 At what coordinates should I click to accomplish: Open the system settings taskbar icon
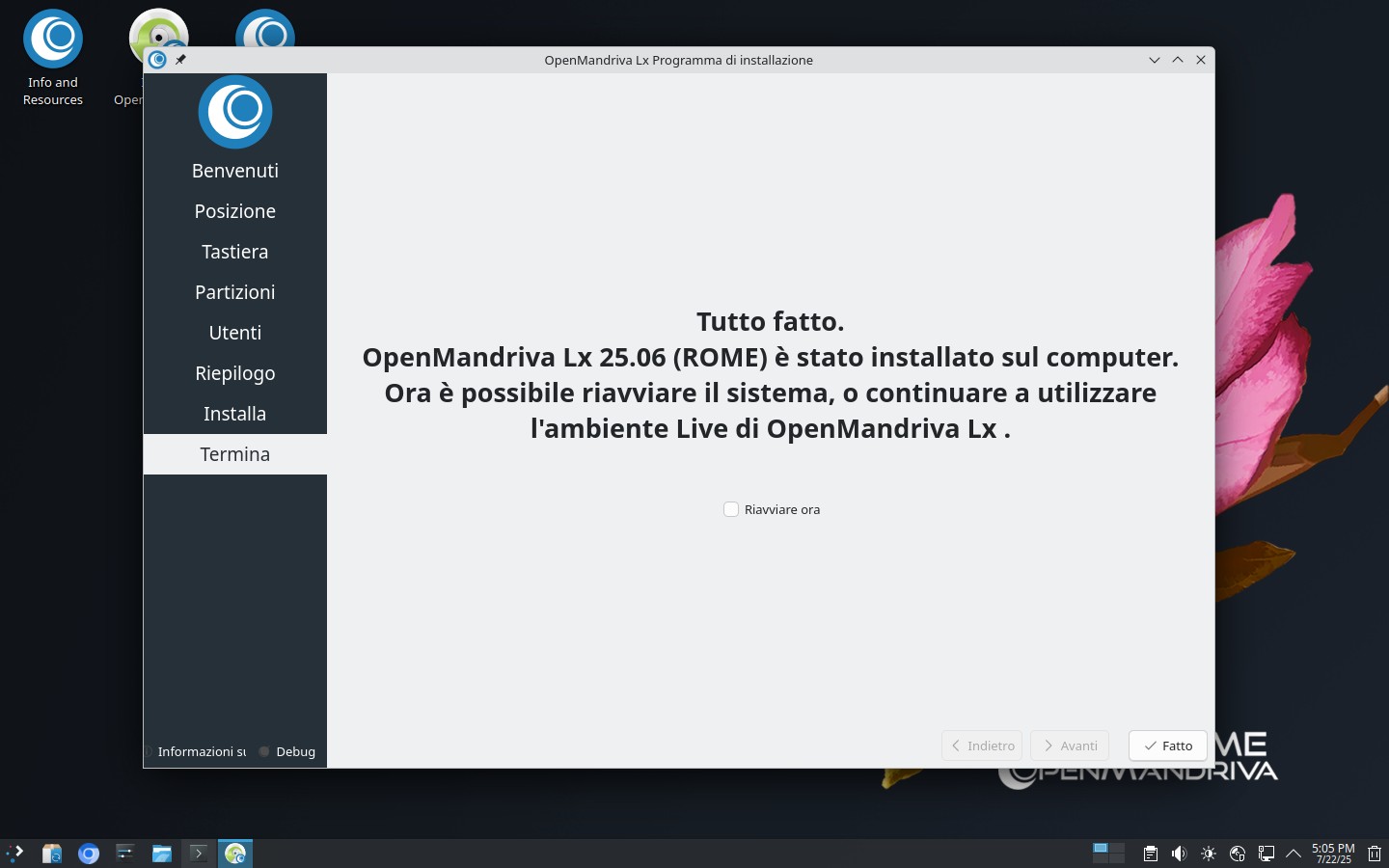click(x=124, y=854)
